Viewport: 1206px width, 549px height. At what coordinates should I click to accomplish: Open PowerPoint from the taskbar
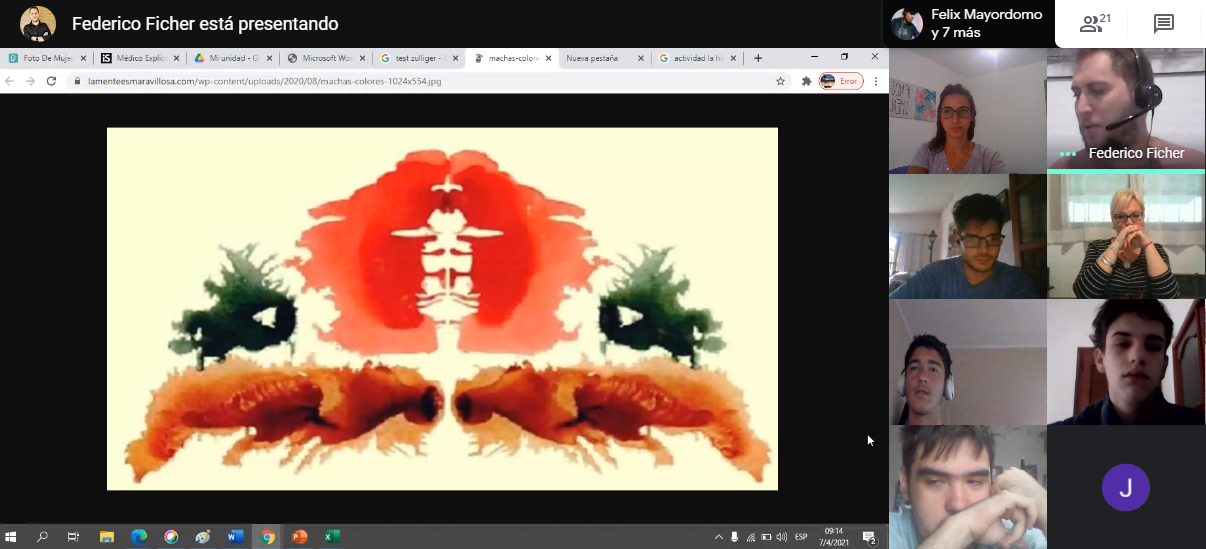pyautogui.click(x=299, y=537)
